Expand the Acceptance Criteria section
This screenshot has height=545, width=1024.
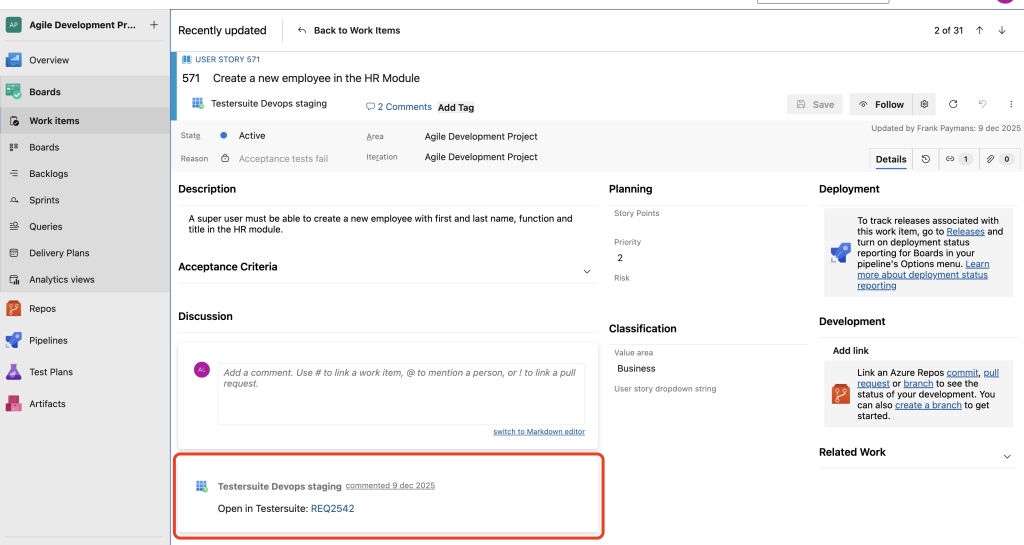click(x=586, y=271)
